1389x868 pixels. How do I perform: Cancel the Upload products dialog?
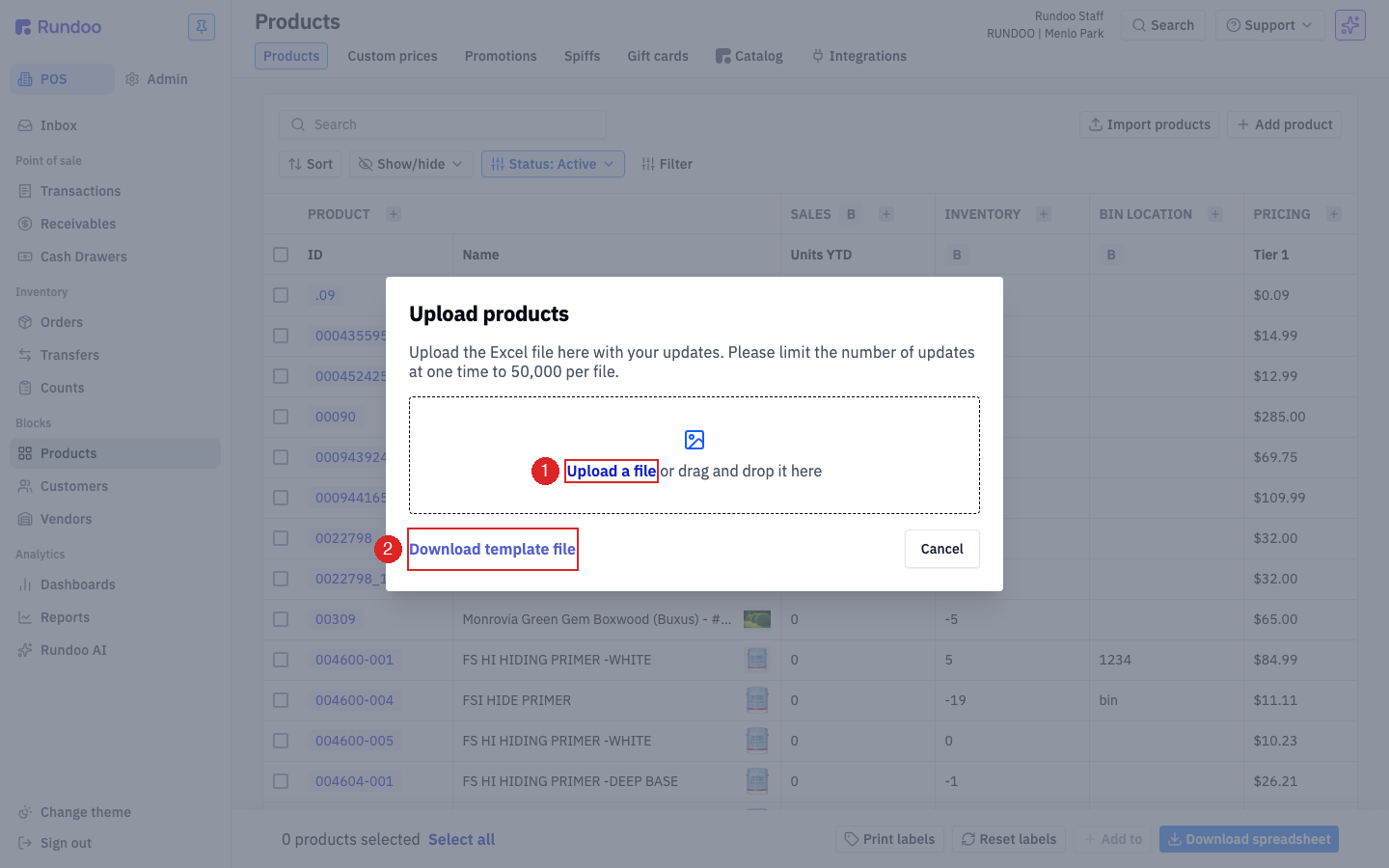point(942,549)
